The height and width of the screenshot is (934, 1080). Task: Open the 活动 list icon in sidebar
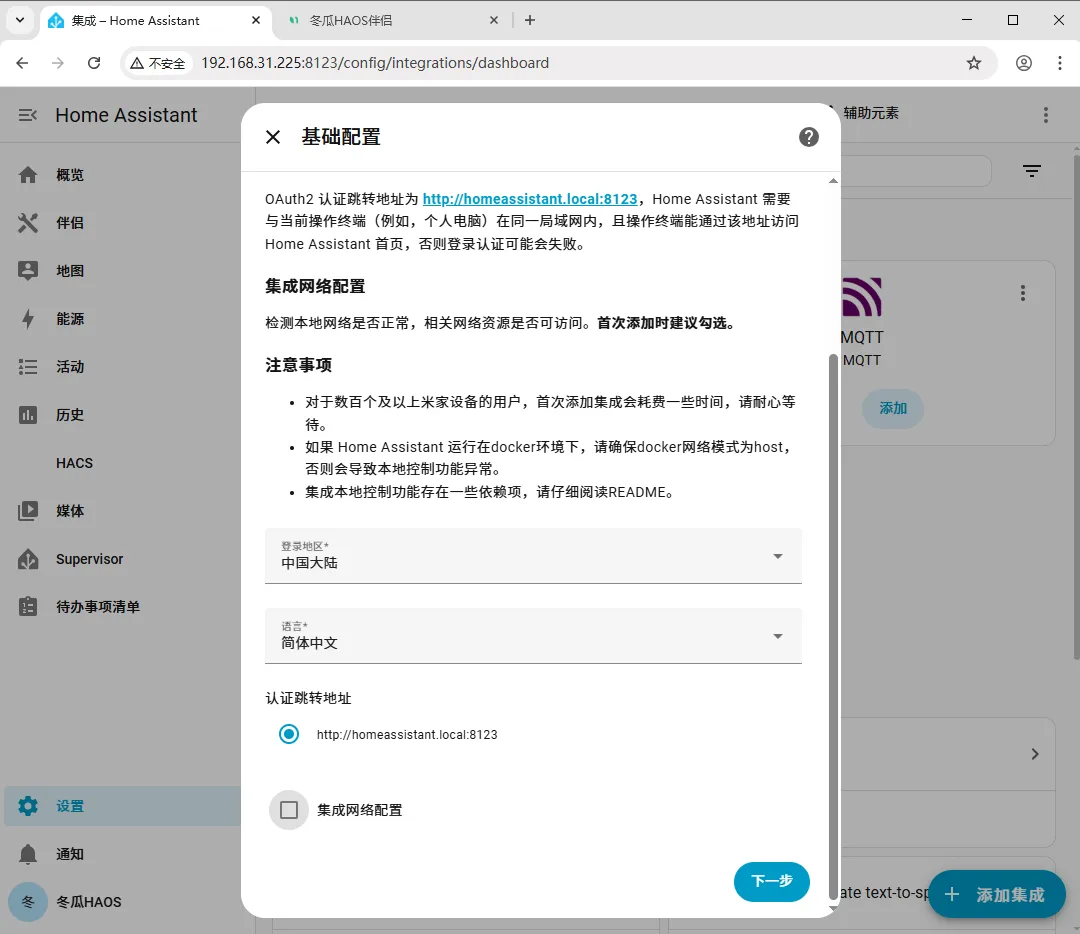(28, 366)
